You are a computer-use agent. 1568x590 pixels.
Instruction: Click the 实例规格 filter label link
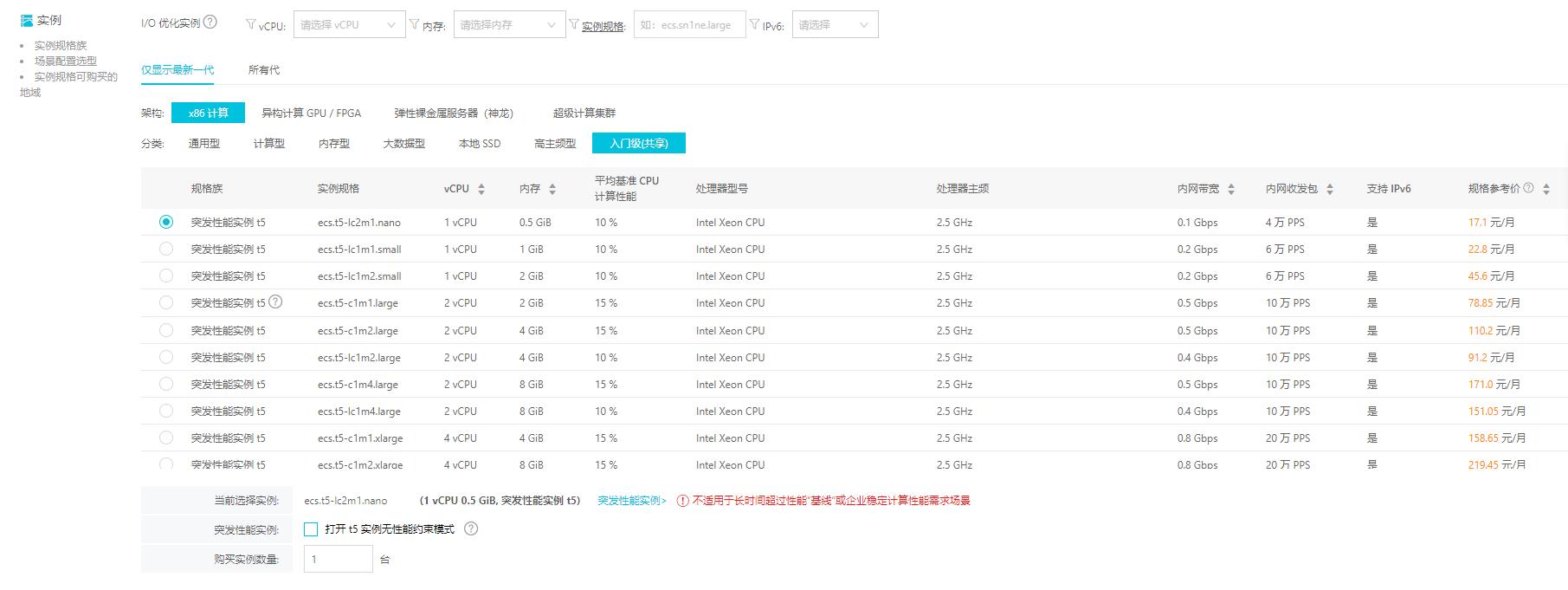pos(603,26)
